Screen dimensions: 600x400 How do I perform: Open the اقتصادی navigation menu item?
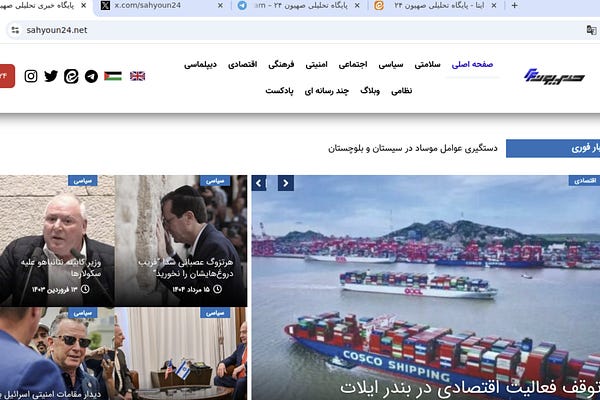pyautogui.click(x=243, y=64)
